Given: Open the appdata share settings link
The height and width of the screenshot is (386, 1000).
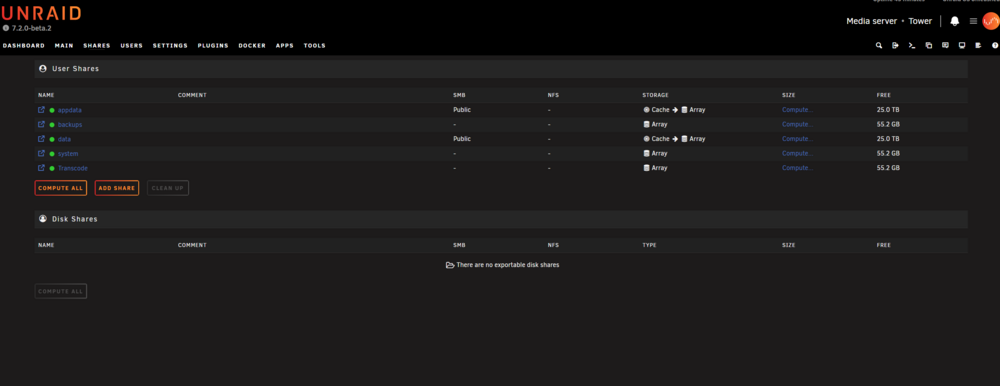Looking at the screenshot, I should (x=70, y=110).
